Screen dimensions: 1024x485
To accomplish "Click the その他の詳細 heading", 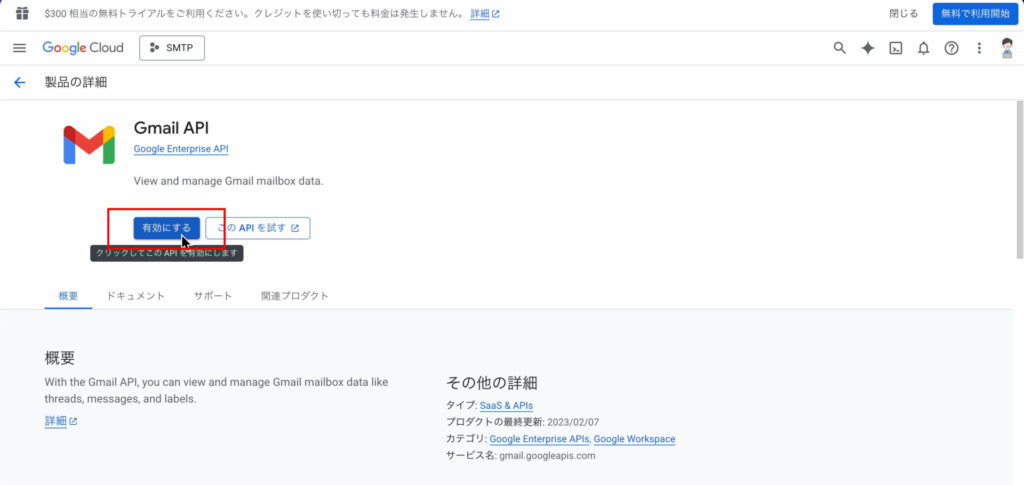I will [492, 383].
